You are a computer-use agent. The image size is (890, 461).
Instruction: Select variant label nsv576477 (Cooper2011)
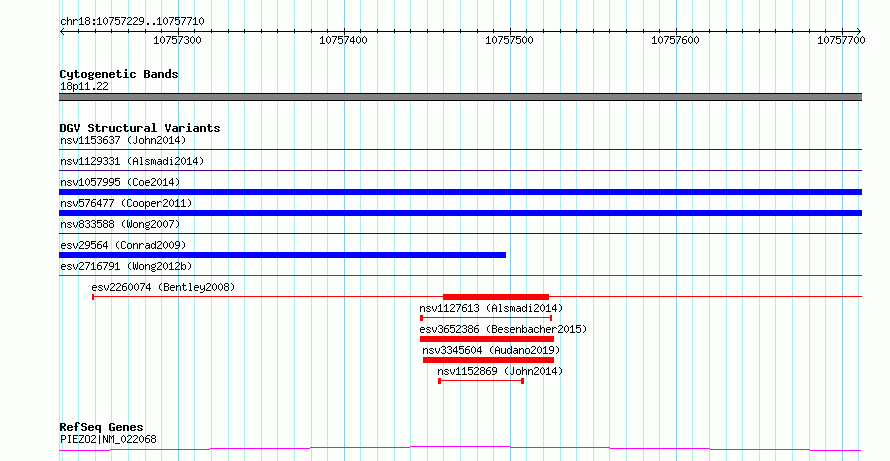(126, 203)
